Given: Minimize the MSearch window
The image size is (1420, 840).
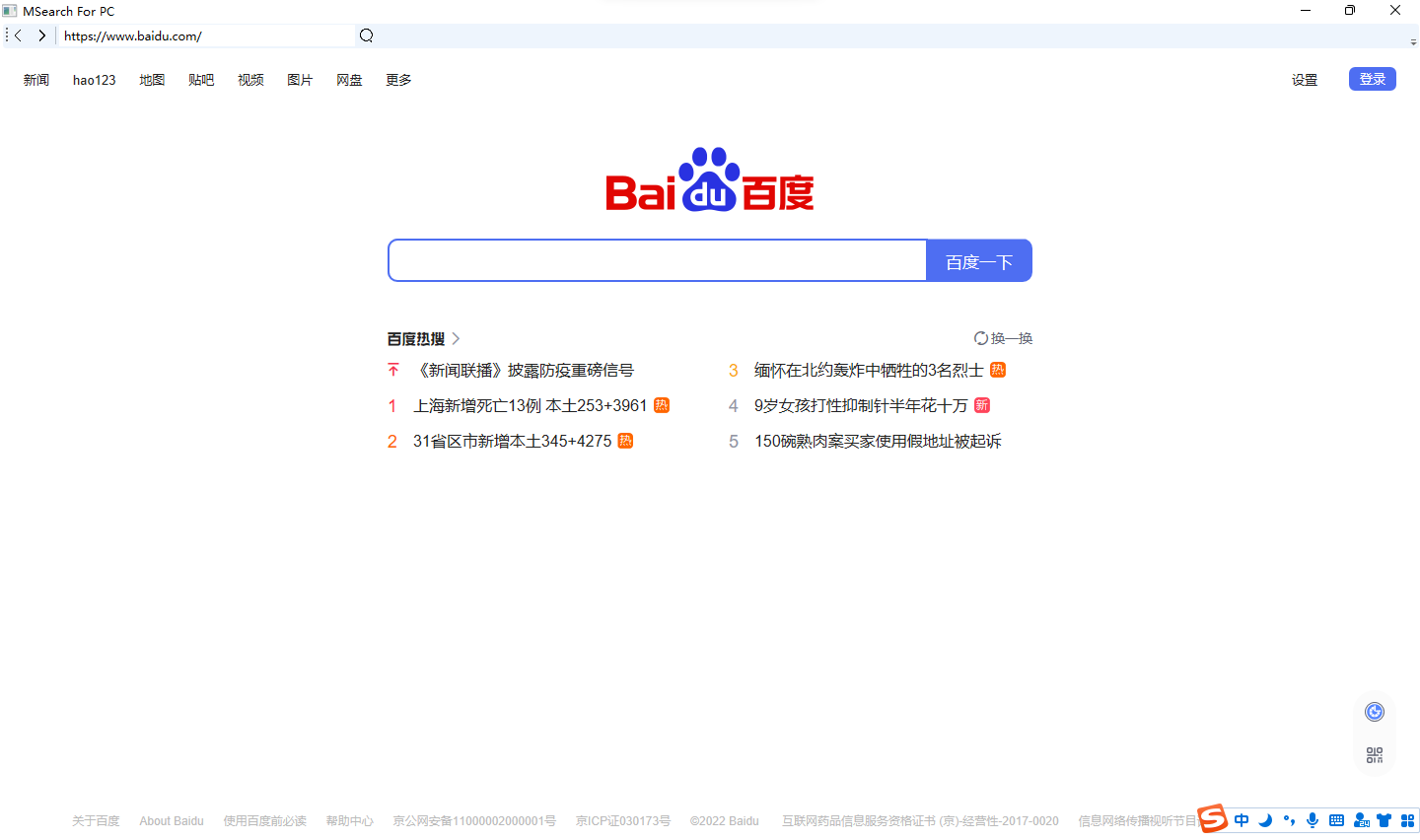Looking at the screenshot, I should (1306, 11).
